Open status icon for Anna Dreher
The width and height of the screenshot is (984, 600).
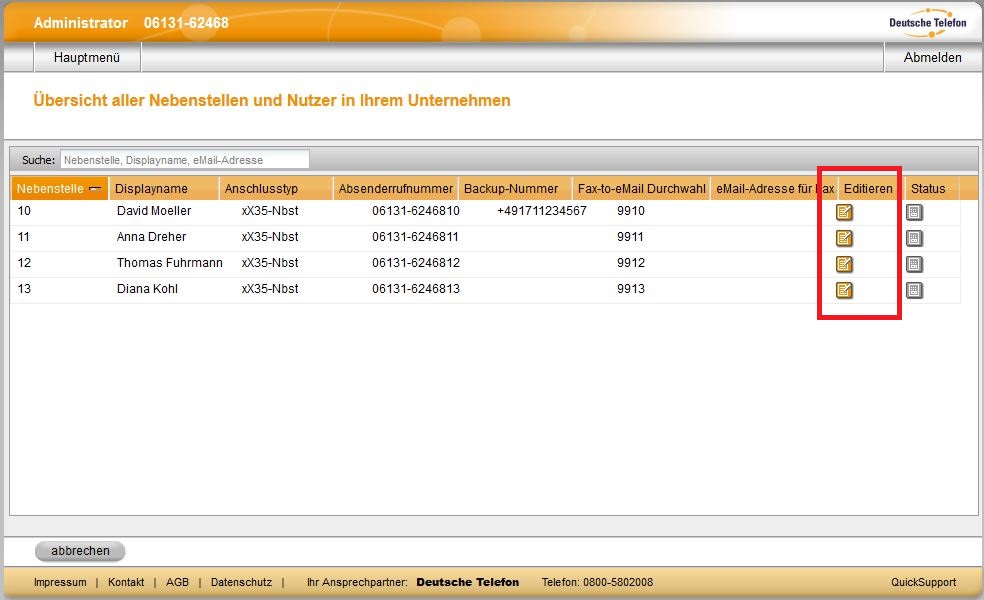(914, 238)
